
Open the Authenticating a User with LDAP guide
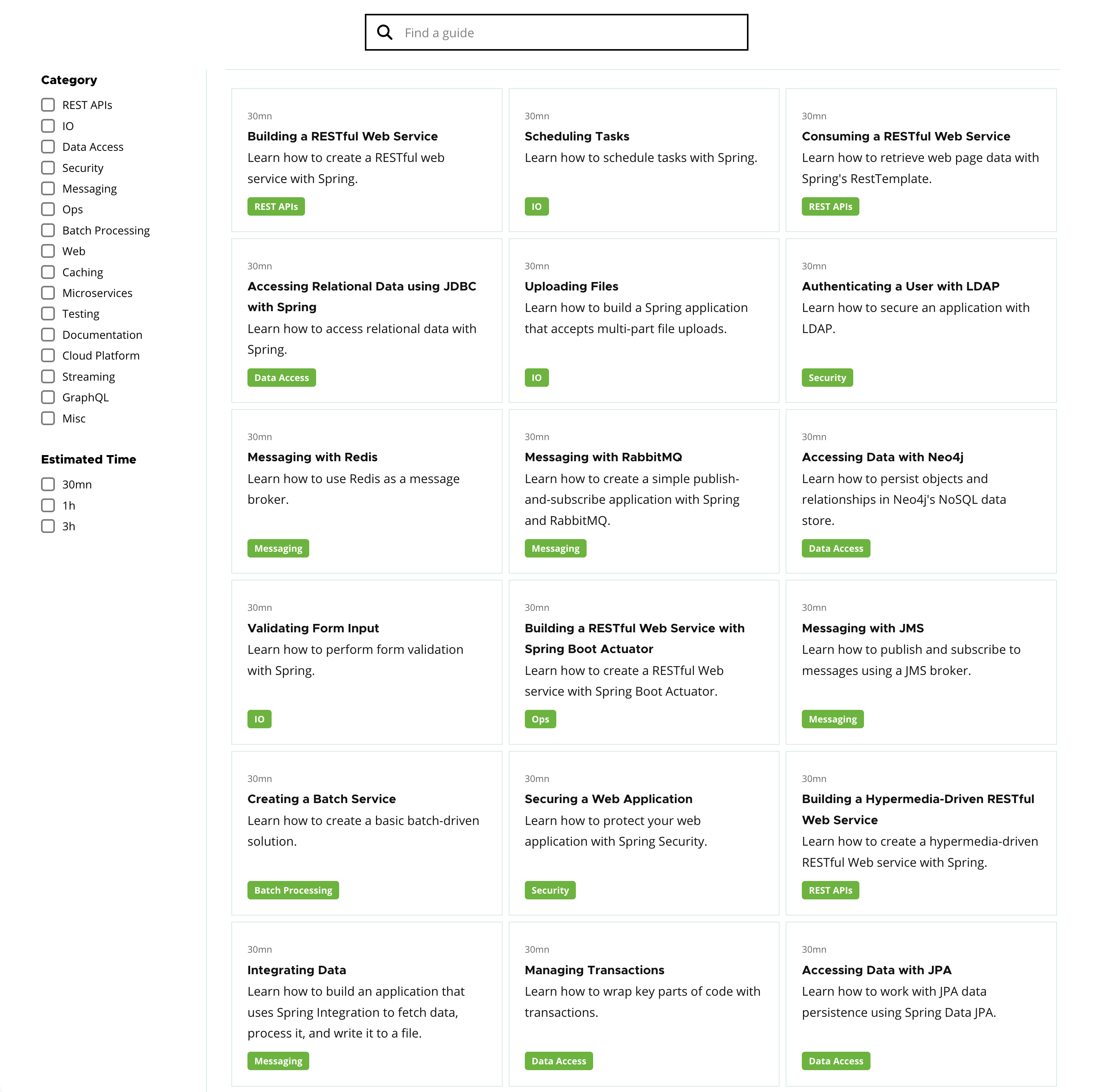[900, 286]
